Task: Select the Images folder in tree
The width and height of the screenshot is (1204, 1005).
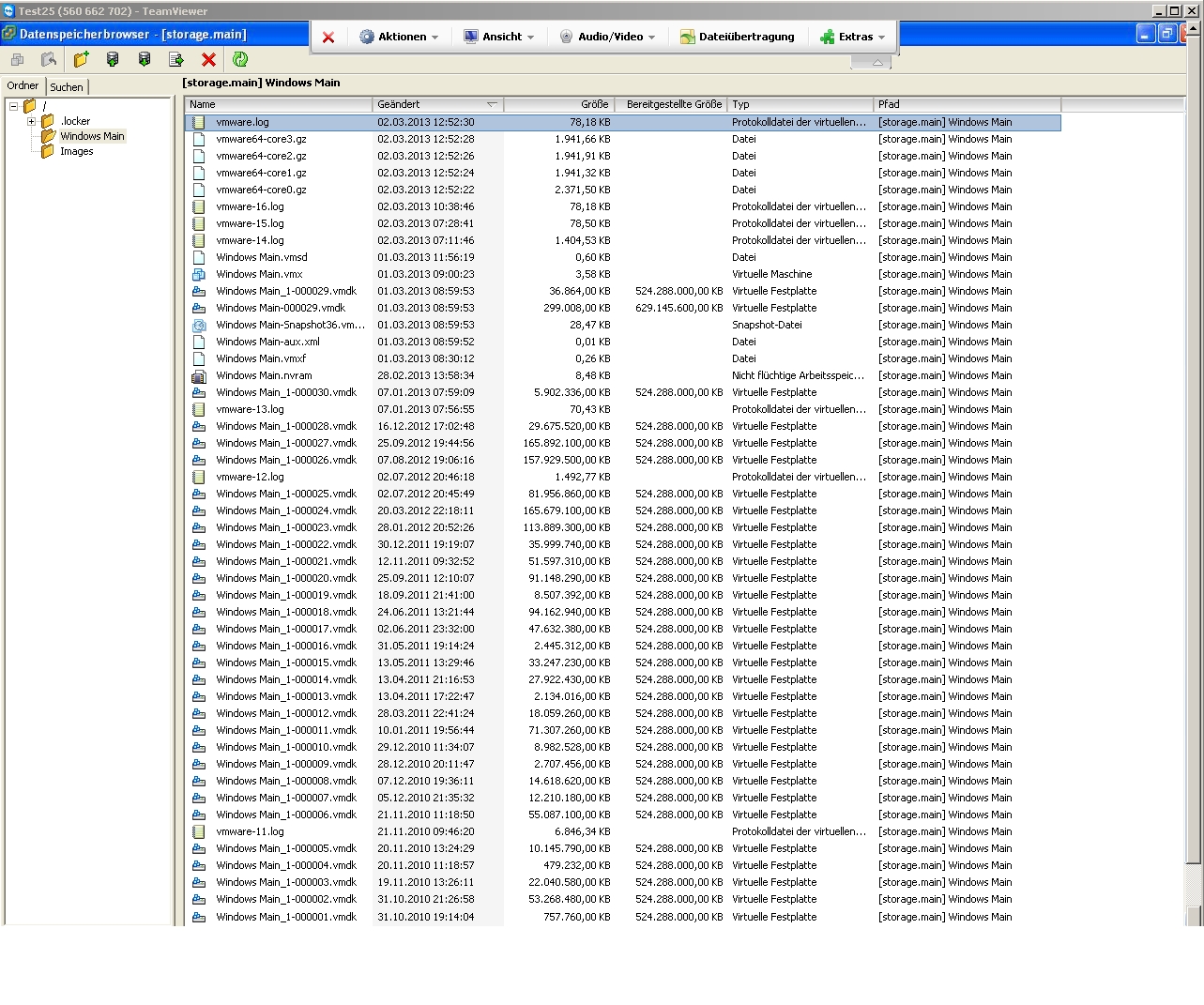Action: [77, 151]
